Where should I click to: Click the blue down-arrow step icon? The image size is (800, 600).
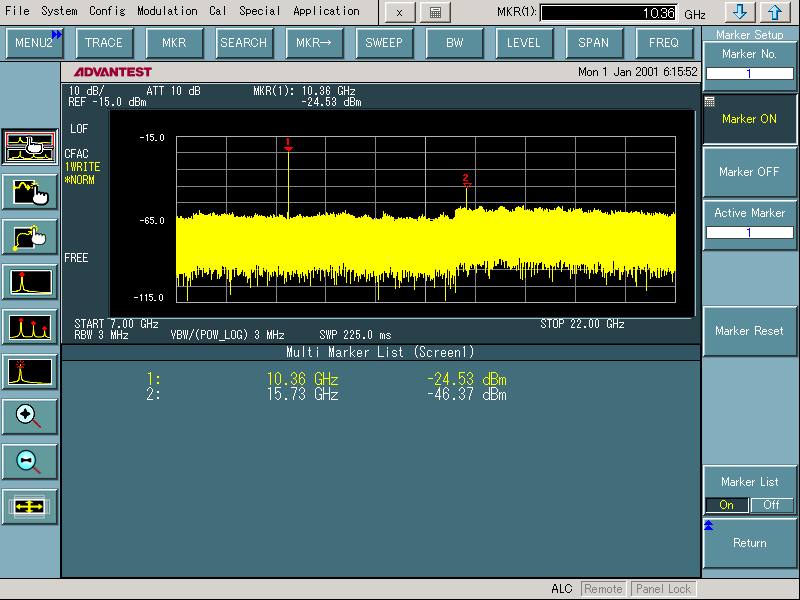tap(738, 12)
